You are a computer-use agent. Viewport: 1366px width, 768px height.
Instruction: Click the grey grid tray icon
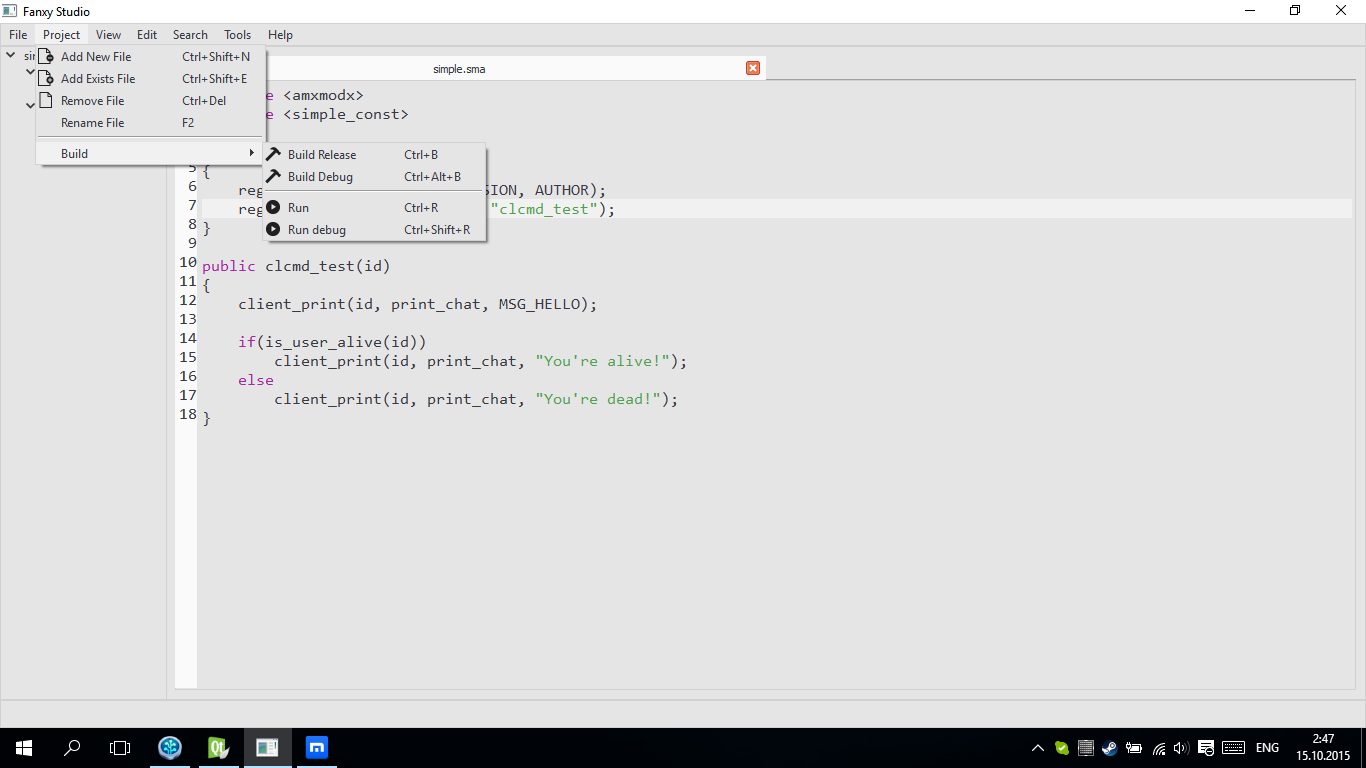pyautogui.click(x=1086, y=748)
